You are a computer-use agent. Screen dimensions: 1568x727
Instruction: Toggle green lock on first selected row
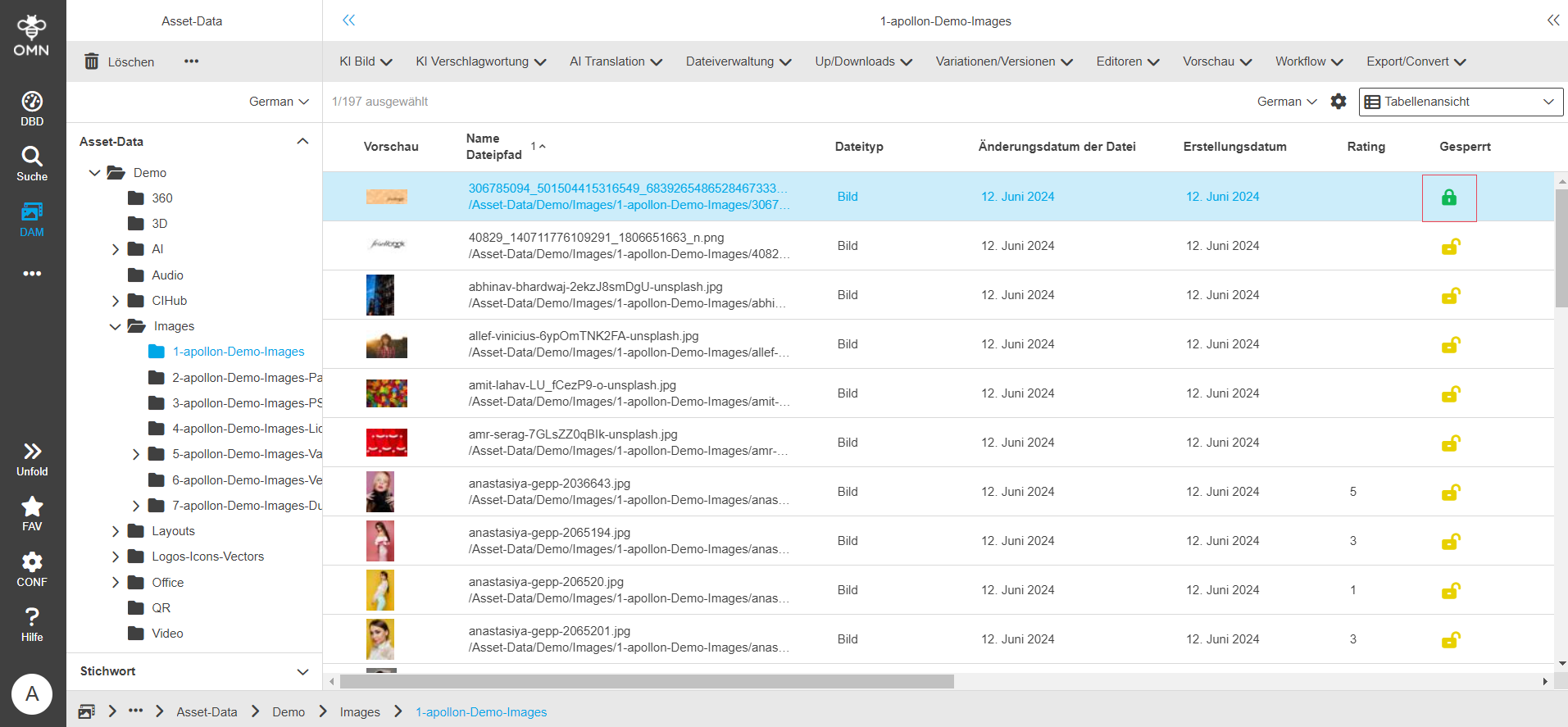pyautogui.click(x=1448, y=198)
